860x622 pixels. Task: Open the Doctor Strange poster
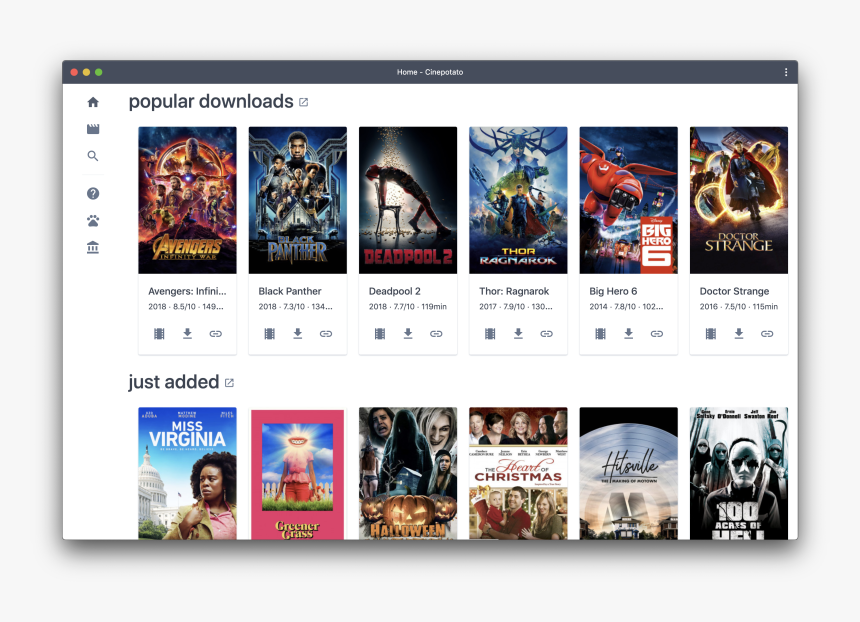tap(739, 200)
